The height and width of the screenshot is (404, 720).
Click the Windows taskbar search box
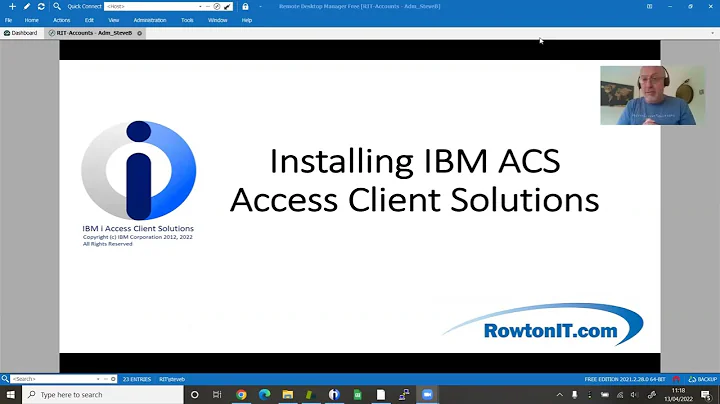(103, 395)
